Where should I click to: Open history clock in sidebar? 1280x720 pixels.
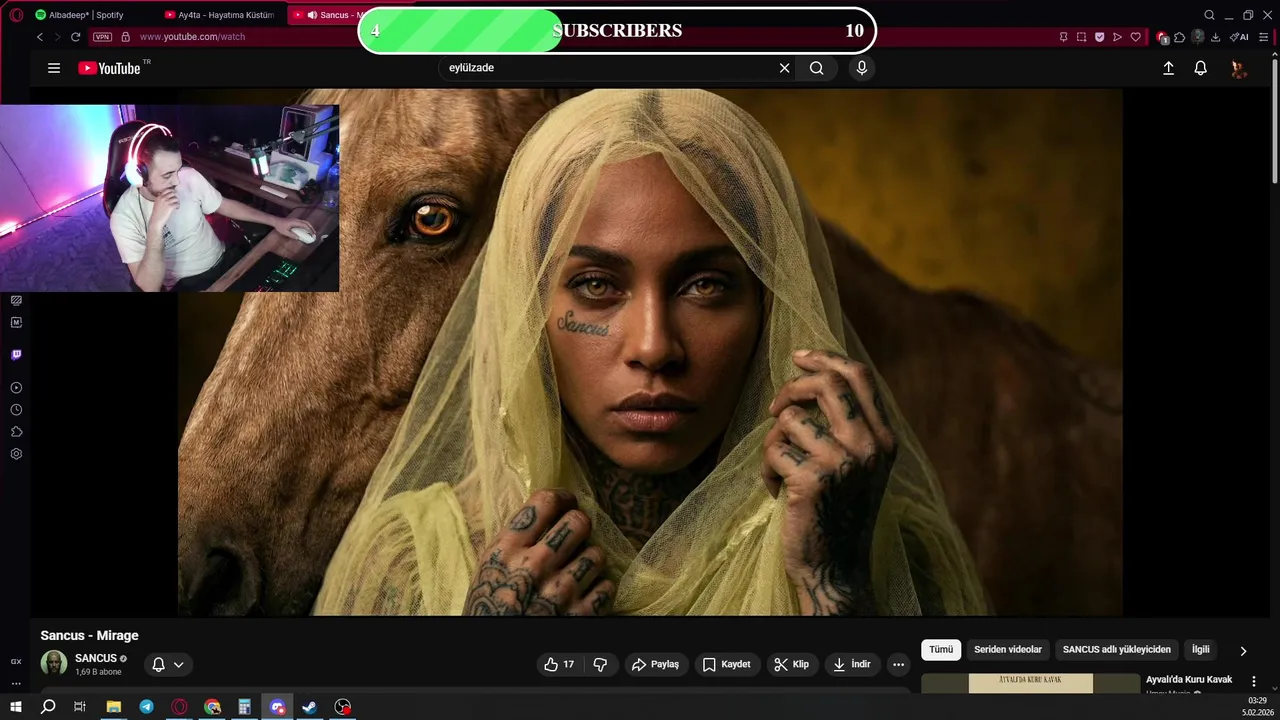(16, 410)
